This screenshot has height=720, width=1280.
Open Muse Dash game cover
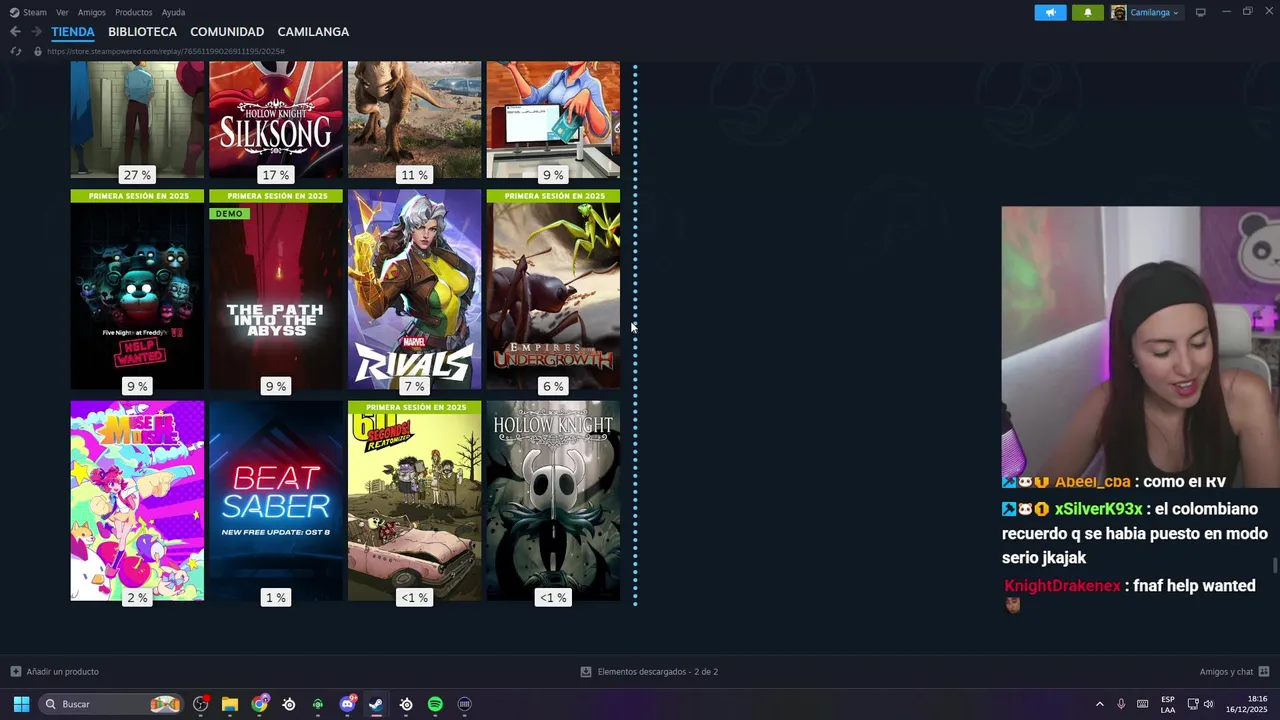(137, 500)
